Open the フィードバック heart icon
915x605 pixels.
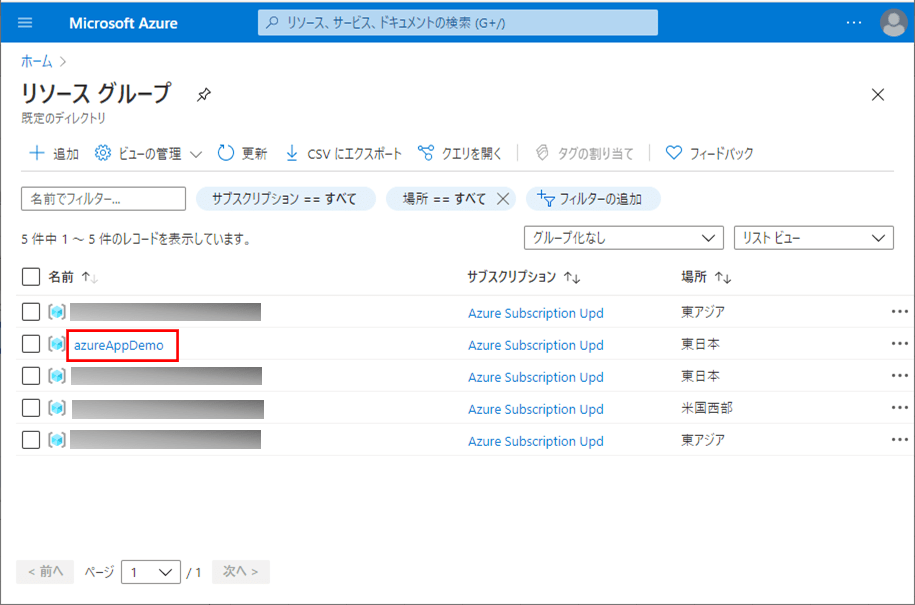(674, 153)
